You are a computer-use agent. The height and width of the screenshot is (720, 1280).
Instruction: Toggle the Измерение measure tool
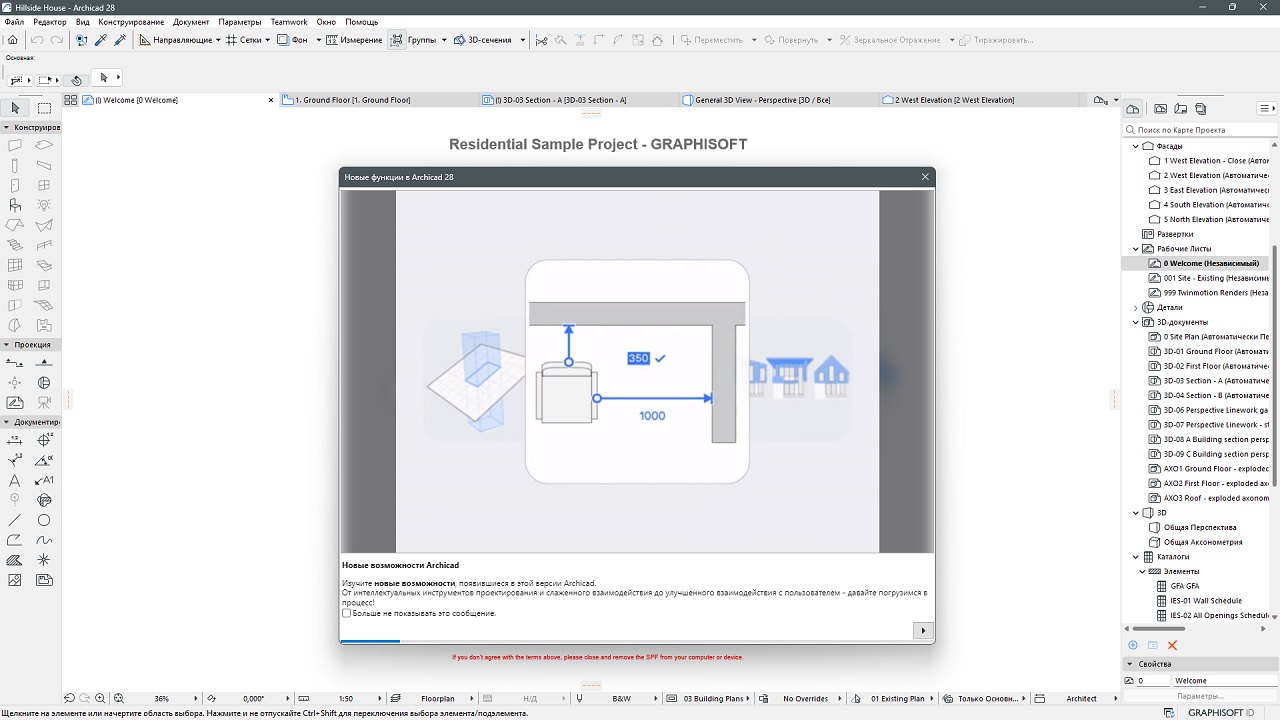[333, 40]
